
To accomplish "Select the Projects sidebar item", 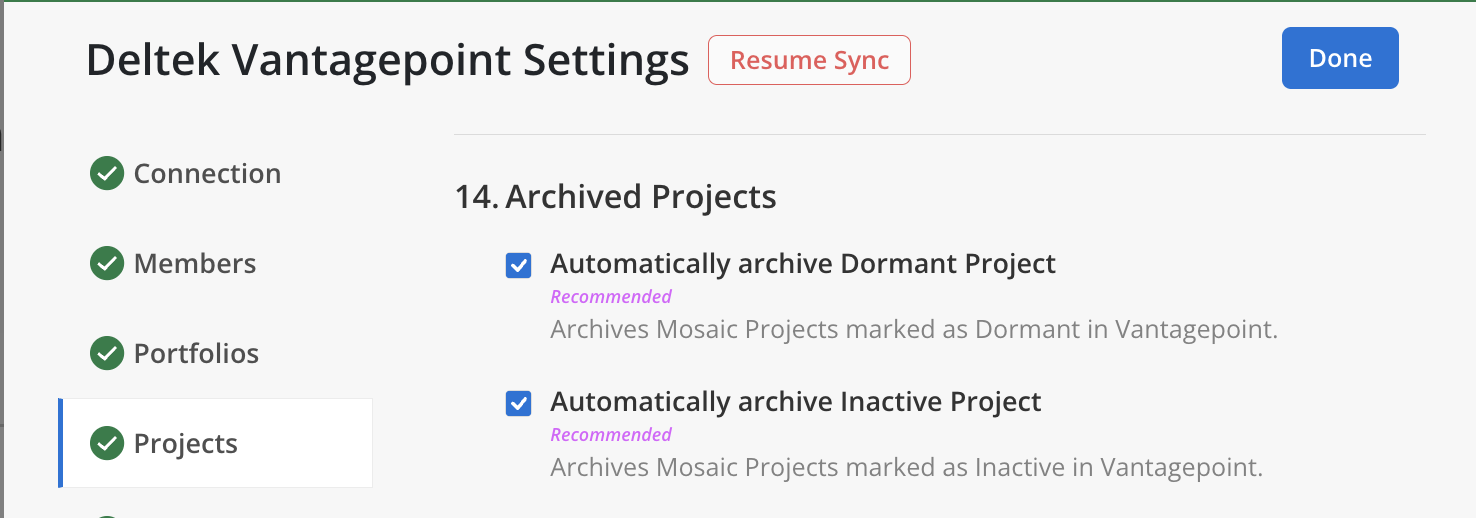I will point(186,444).
